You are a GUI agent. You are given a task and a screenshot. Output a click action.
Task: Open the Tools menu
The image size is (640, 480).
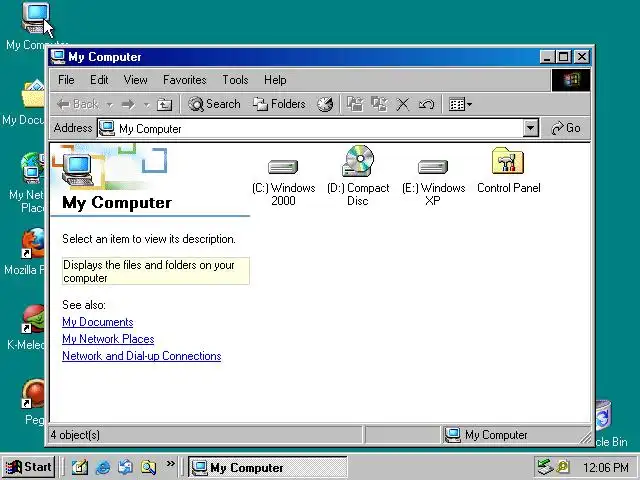point(235,80)
